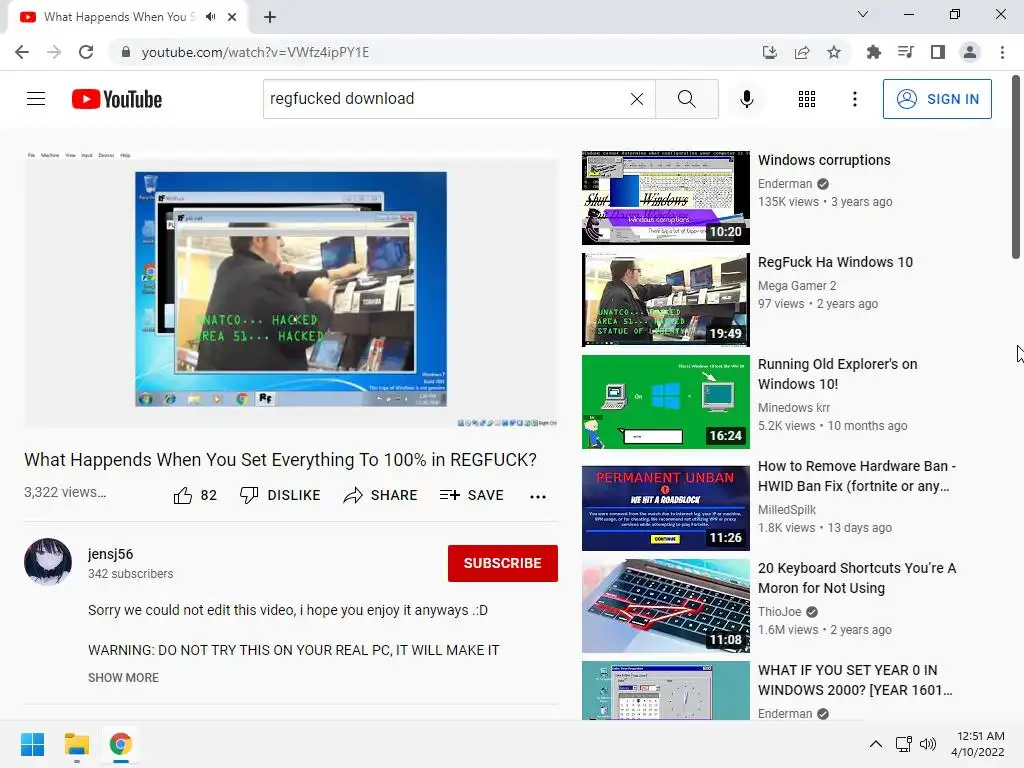This screenshot has height=768, width=1024.
Task: Bookmark this tab with star
Action: tap(834, 52)
